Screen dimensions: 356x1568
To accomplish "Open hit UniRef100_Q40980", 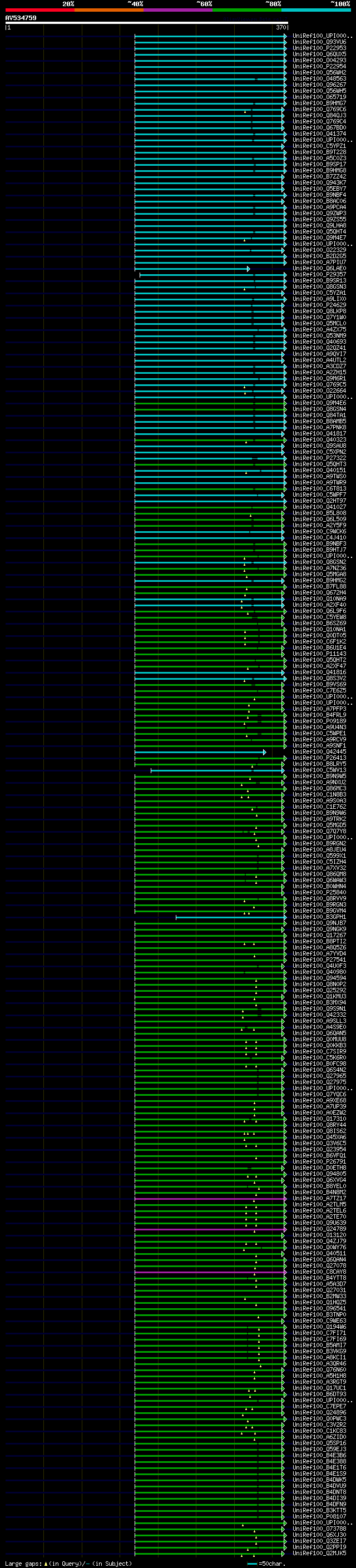I will [x=319, y=972].
